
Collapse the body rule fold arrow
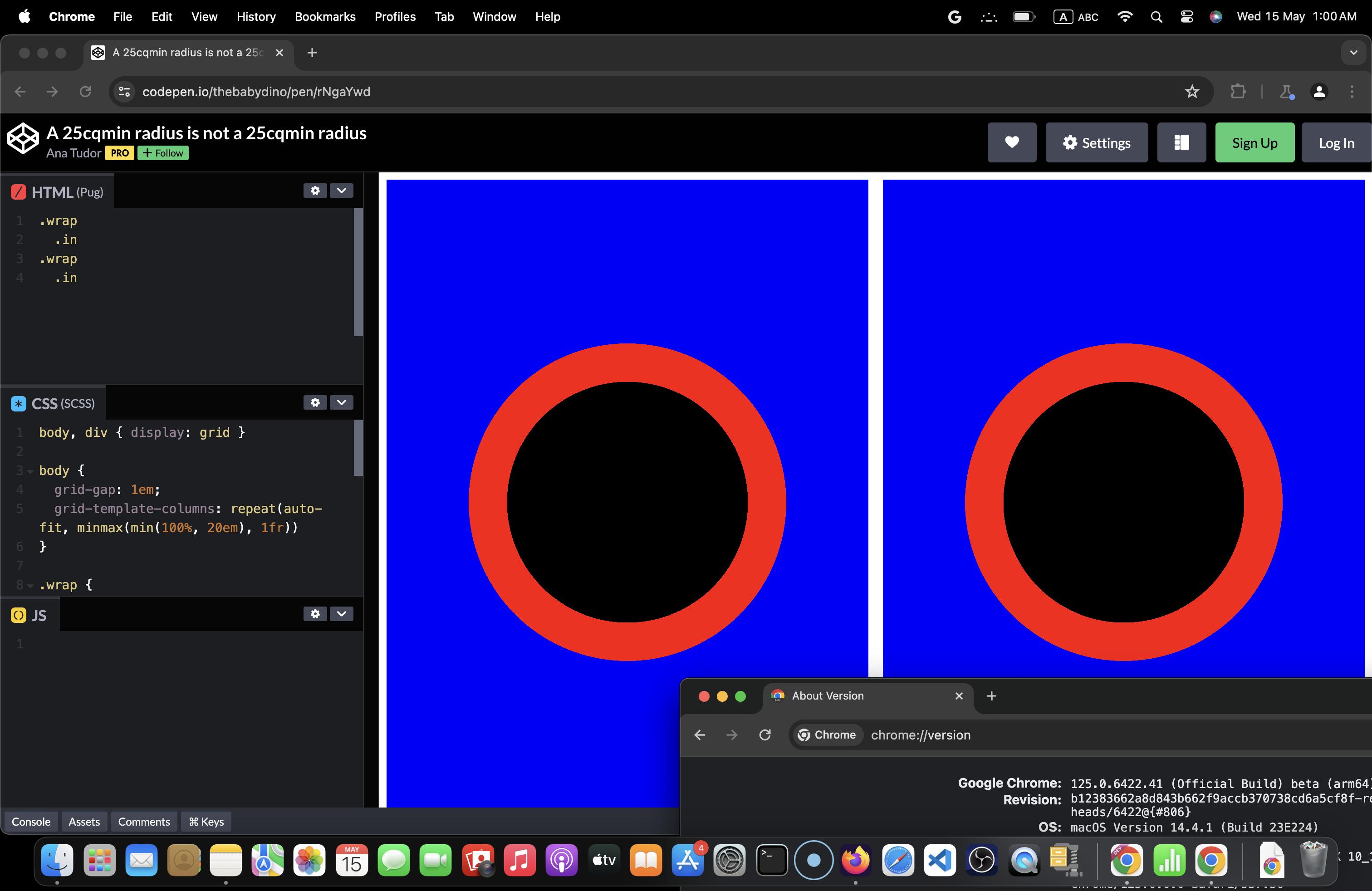30,471
